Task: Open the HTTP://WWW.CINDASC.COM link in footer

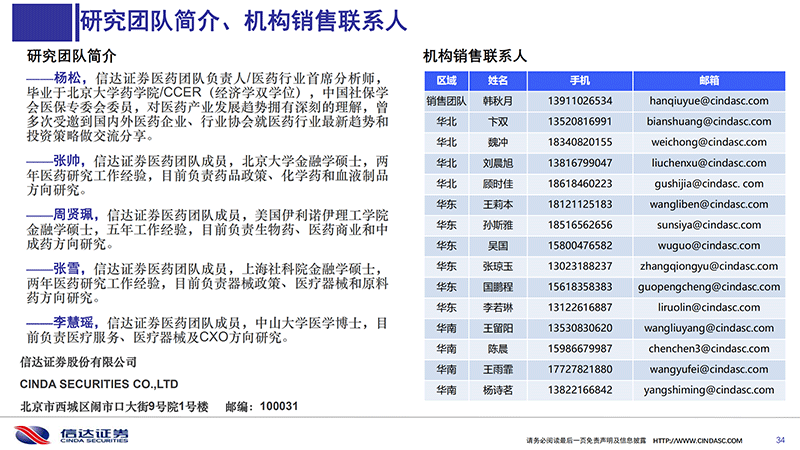Action: (x=697, y=440)
